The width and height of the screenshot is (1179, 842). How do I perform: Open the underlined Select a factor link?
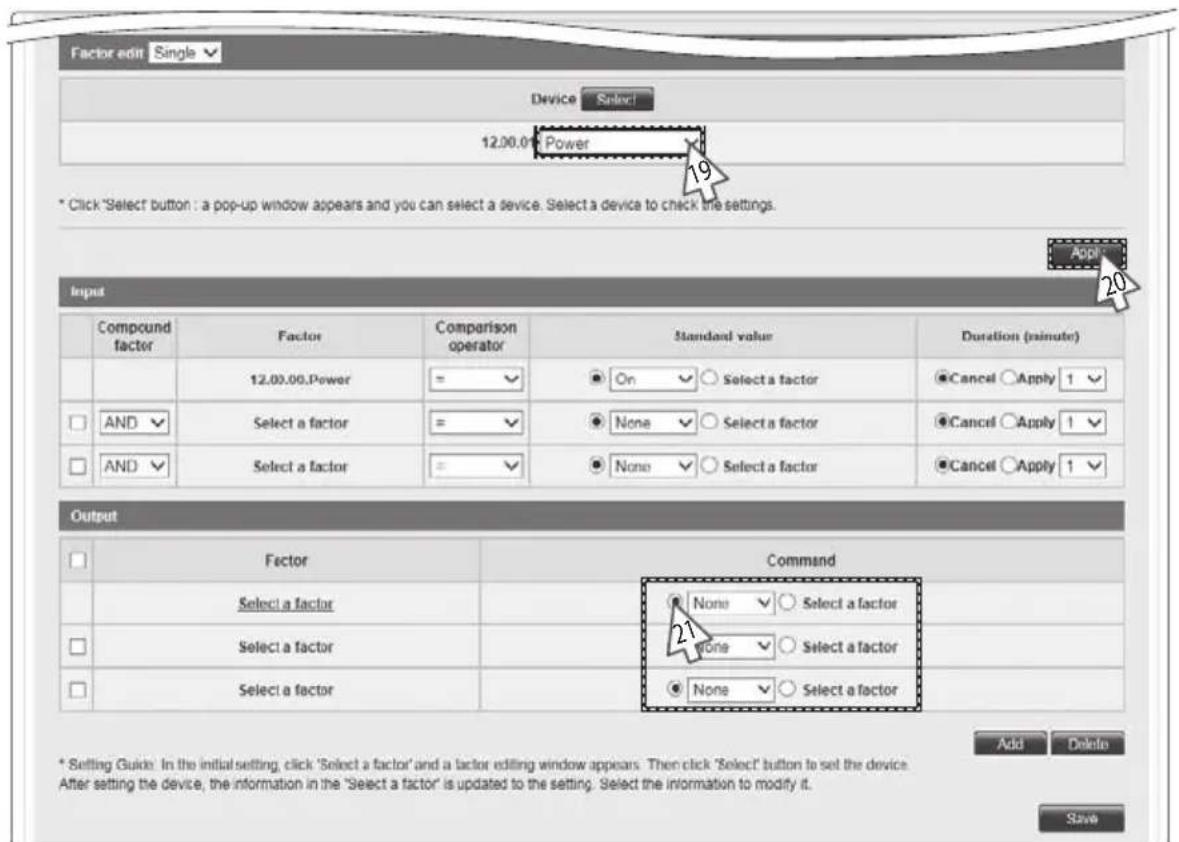286,604
